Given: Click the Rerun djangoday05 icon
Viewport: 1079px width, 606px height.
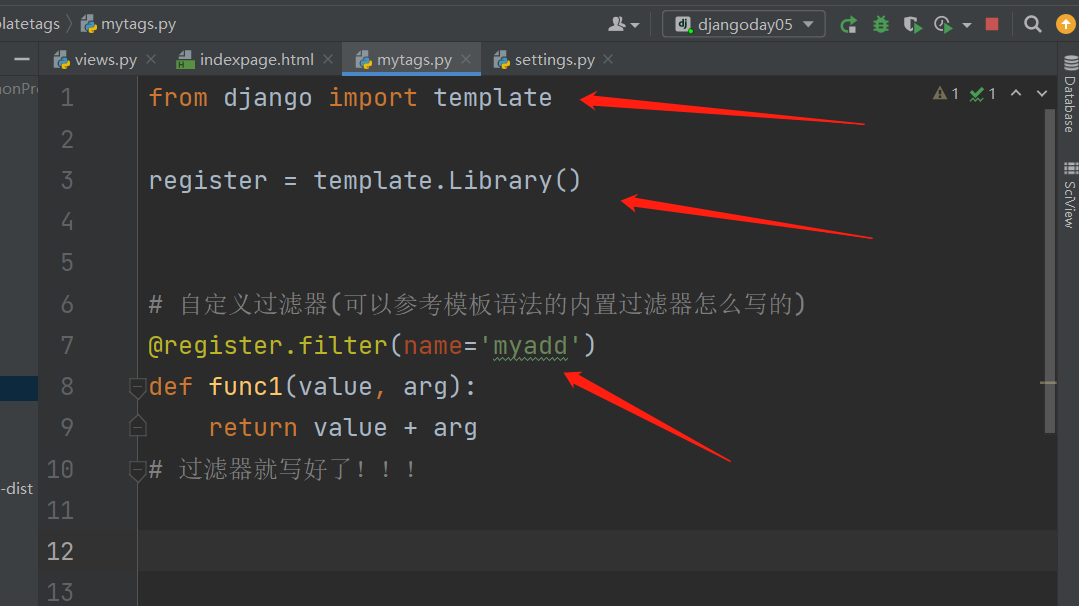Looking at the screenshot, I should click(x=848, y=25).
